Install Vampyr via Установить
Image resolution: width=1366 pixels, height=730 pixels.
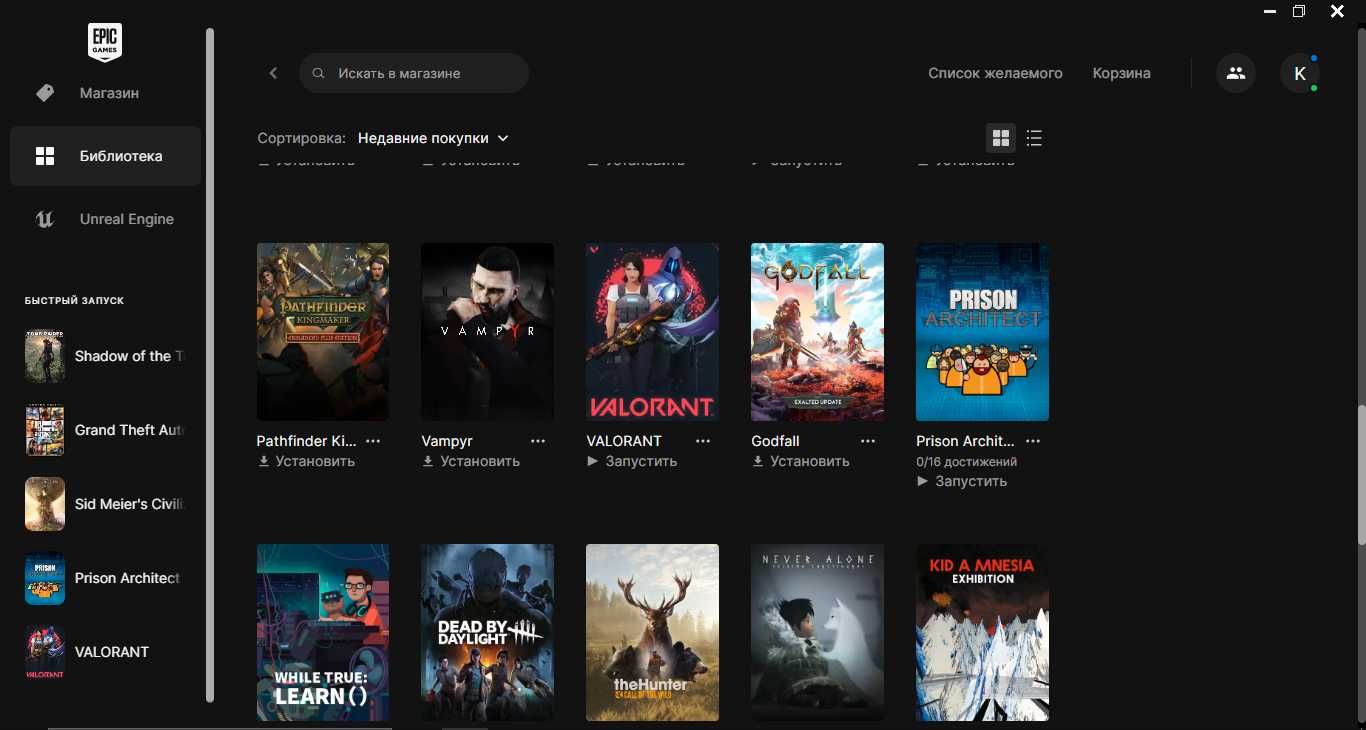pos(471,461)
